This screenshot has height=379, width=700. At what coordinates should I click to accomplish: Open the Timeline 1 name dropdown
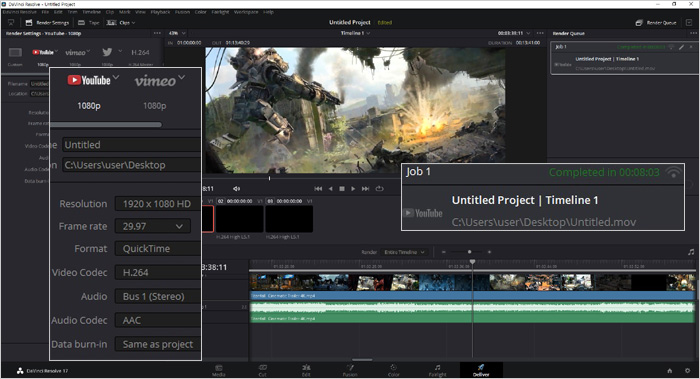[x=355, y=33]
